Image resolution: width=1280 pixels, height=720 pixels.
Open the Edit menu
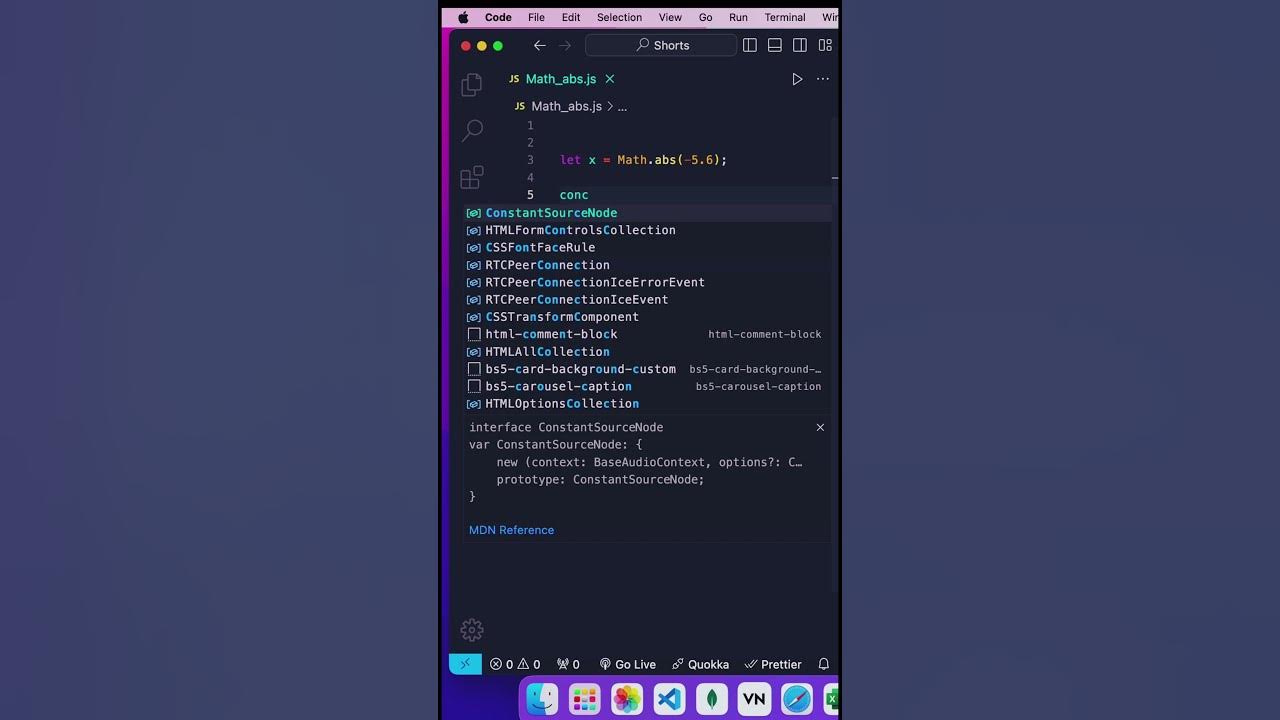click(x=571, y=17)
